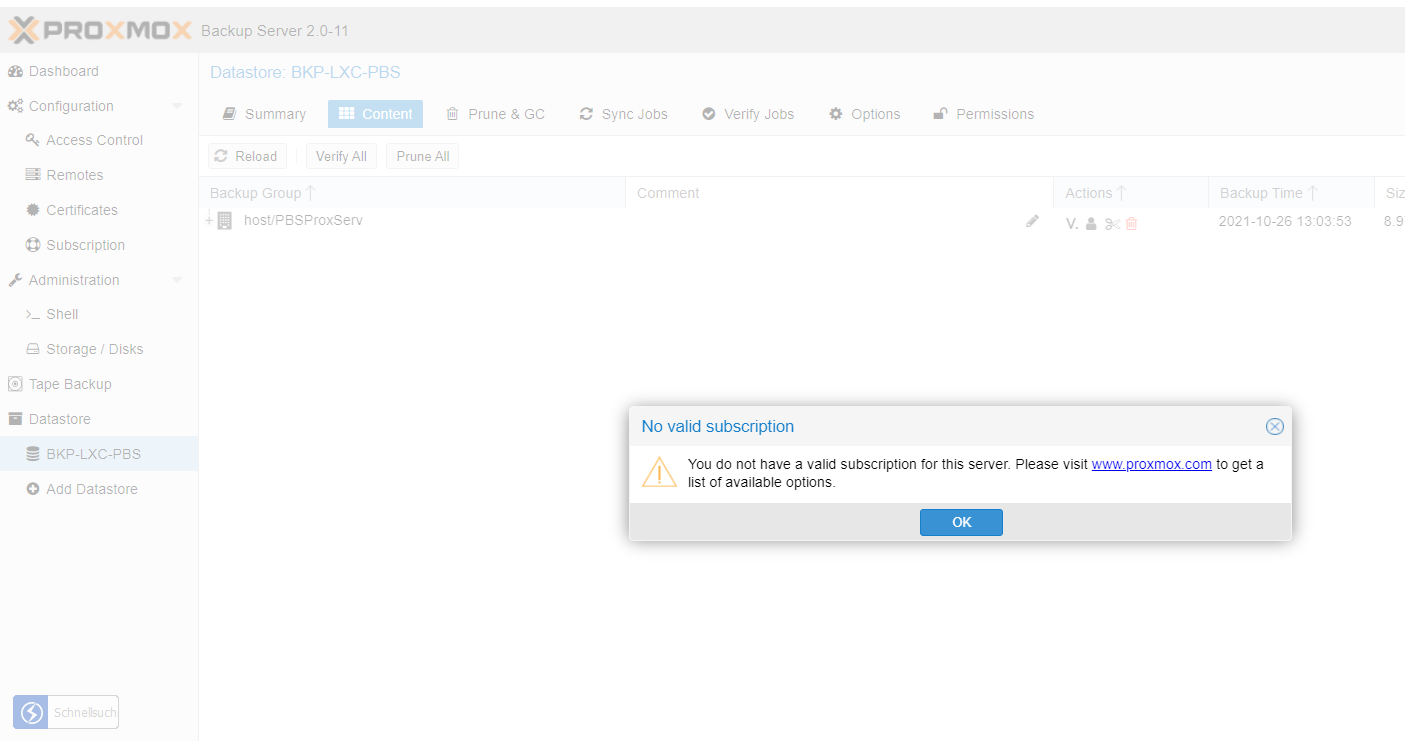Viewport: 1405px width, 741px height.
Task: Change owner via the user icon
Action: pyautogui.click(x=1091, y=224)
